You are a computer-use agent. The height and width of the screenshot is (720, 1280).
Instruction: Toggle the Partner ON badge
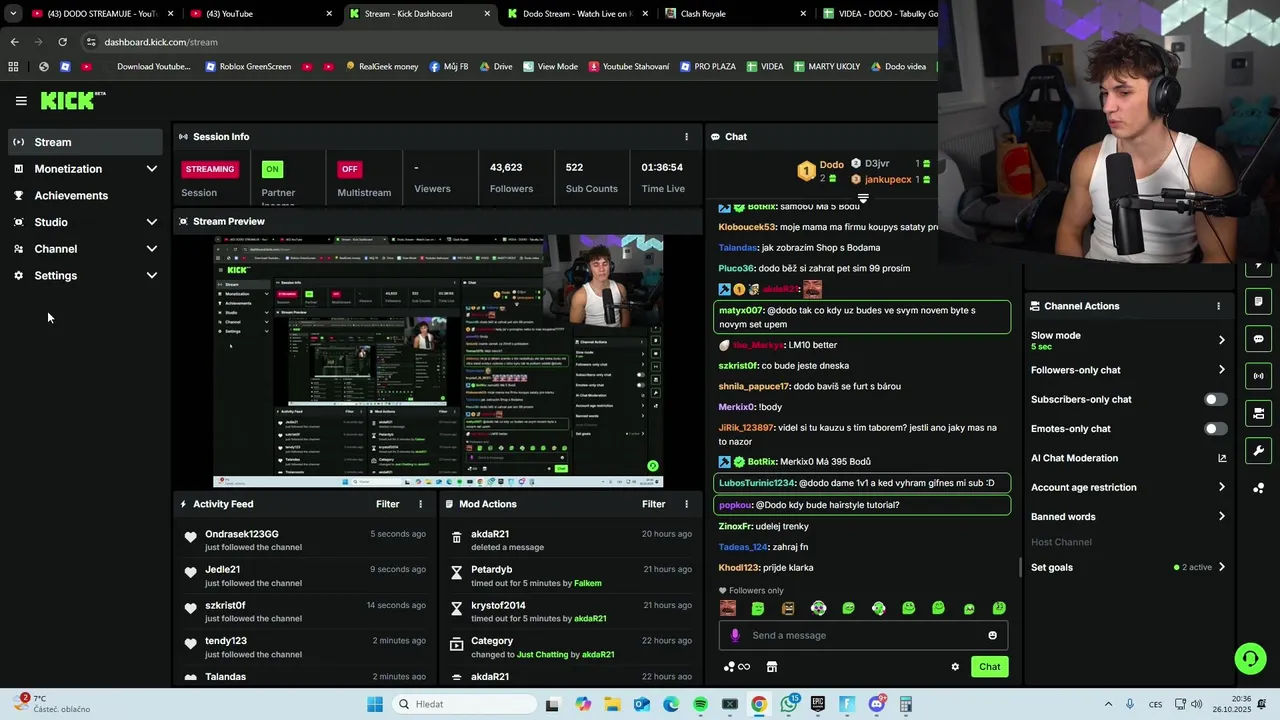(x=272, y=169)
